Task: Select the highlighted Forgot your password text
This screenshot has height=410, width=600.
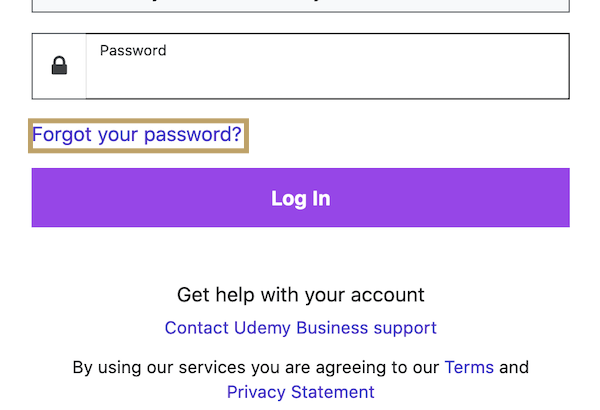Action: pyautogui.click(x=137, y=134)
